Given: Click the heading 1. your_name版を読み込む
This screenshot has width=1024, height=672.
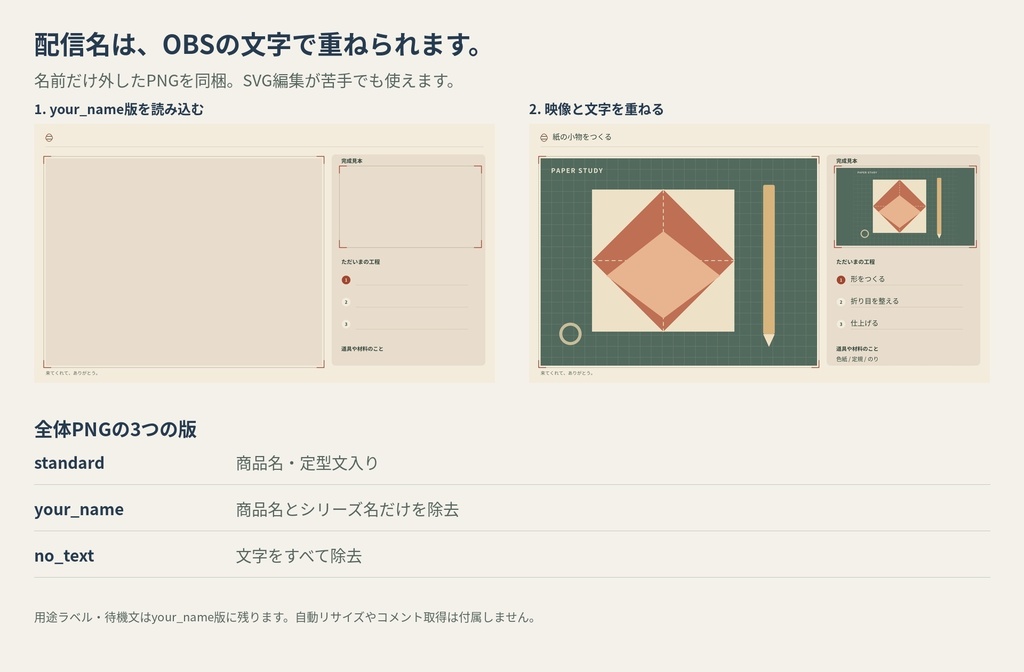Looking at the screenshot, I should (x=119, y=109).
